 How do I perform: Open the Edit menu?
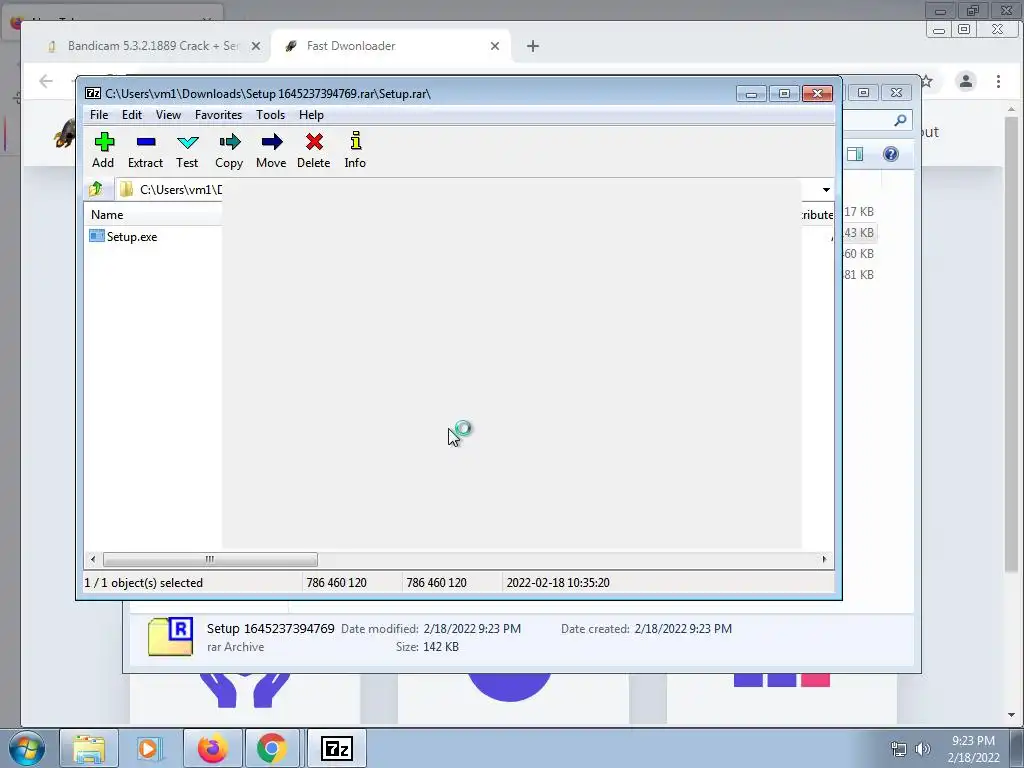click(x=132, y=115)
